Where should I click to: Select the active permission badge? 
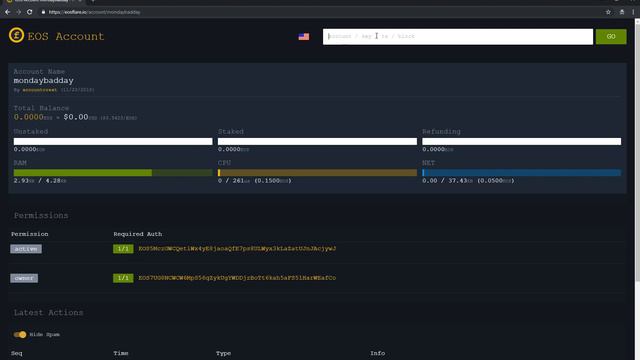26,249
